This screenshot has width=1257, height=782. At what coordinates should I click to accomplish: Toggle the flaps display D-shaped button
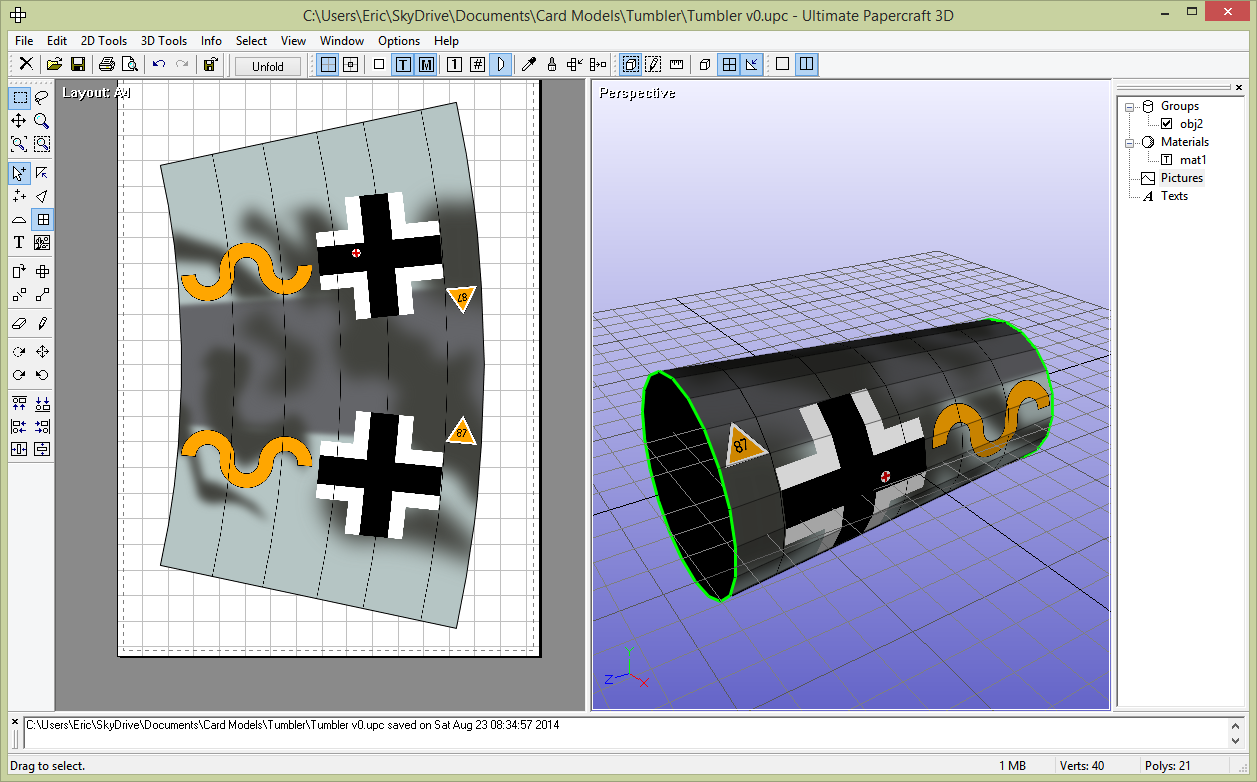(500, 65)
